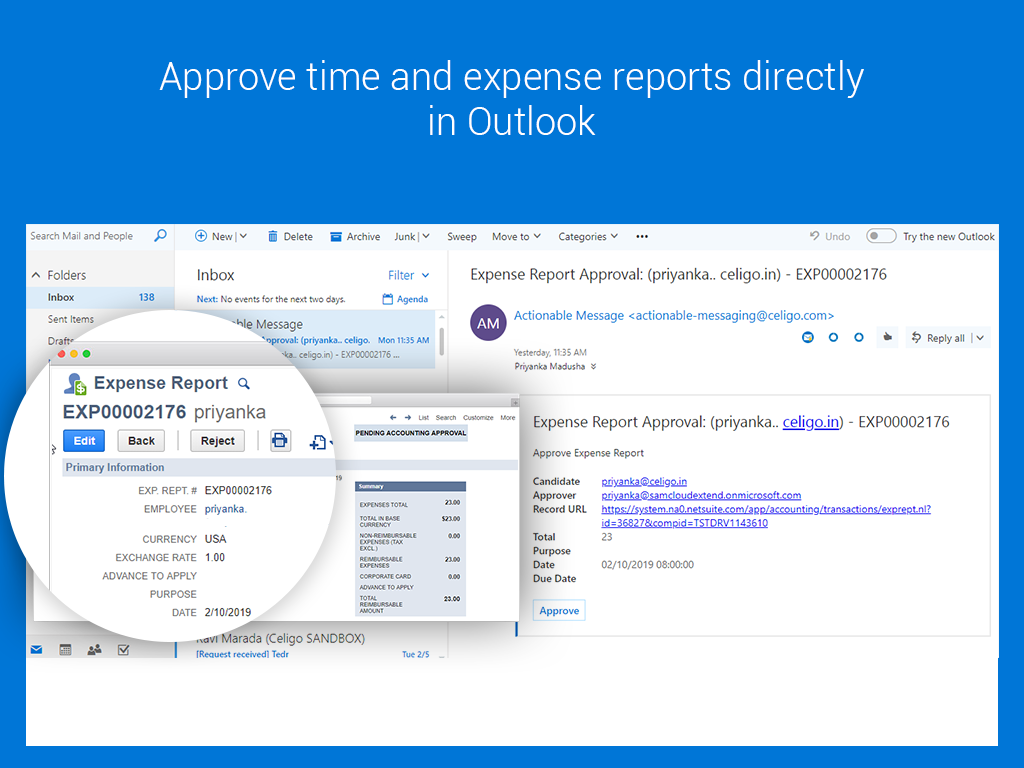Click the new document icon in Expense Report

318,442
